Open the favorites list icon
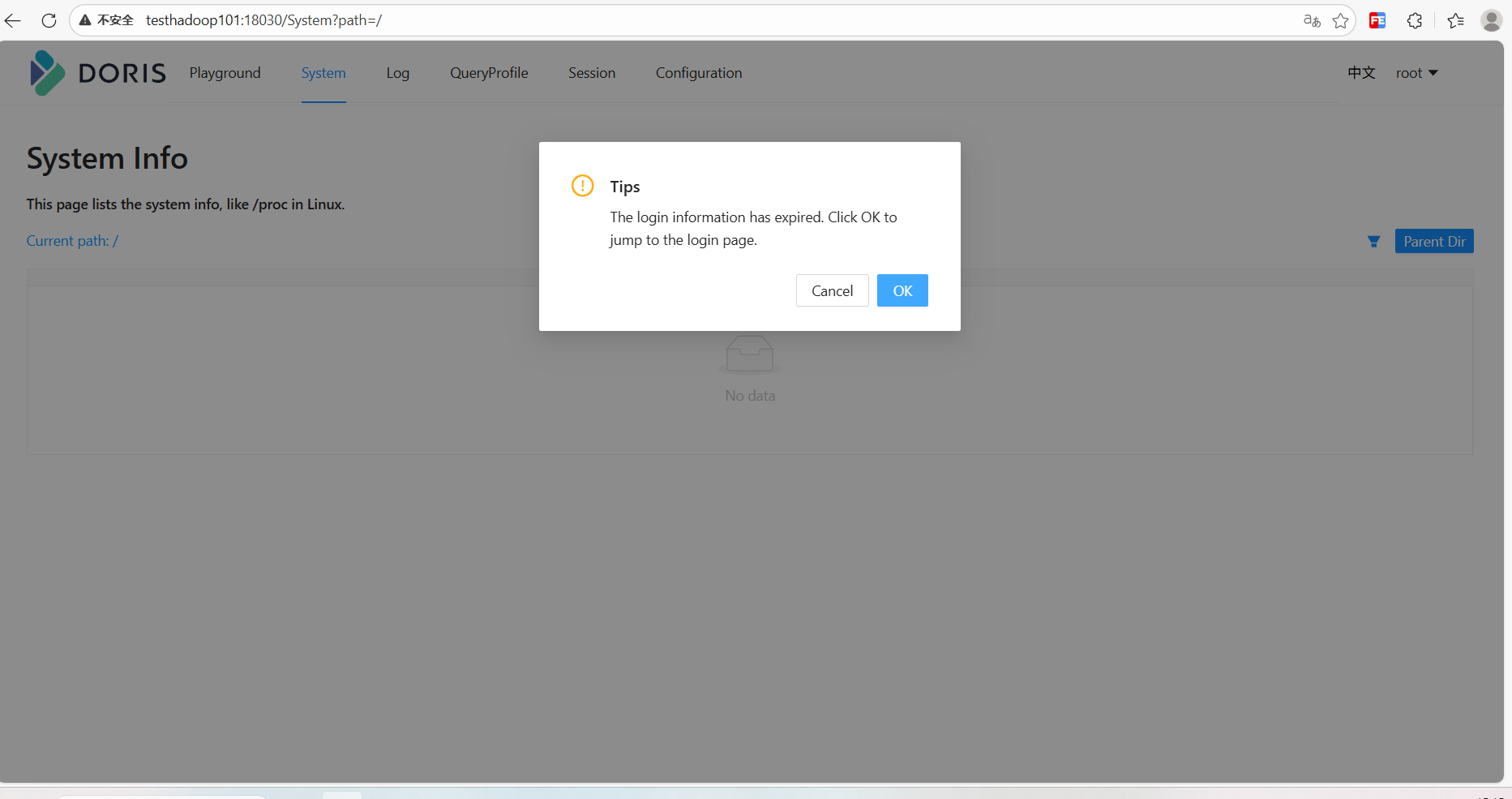 tap(1455, 20)
